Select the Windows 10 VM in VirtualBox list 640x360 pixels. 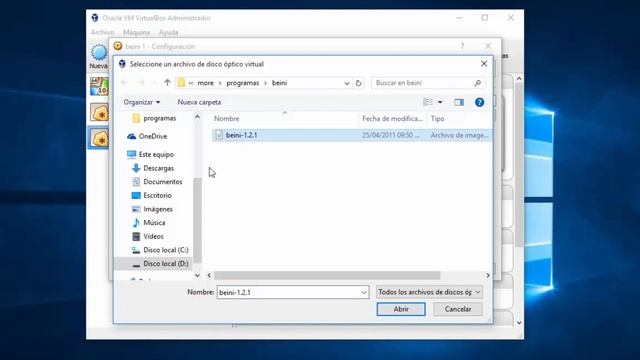click(x=99, y=86)
